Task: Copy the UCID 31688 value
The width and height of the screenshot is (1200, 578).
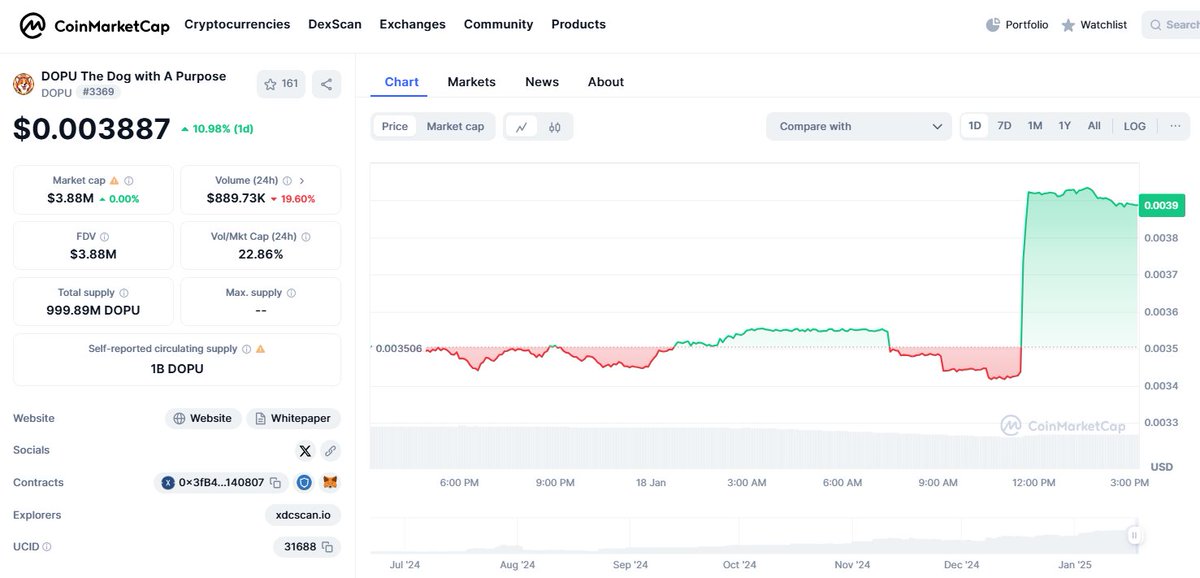Action: tap(327, 547)
